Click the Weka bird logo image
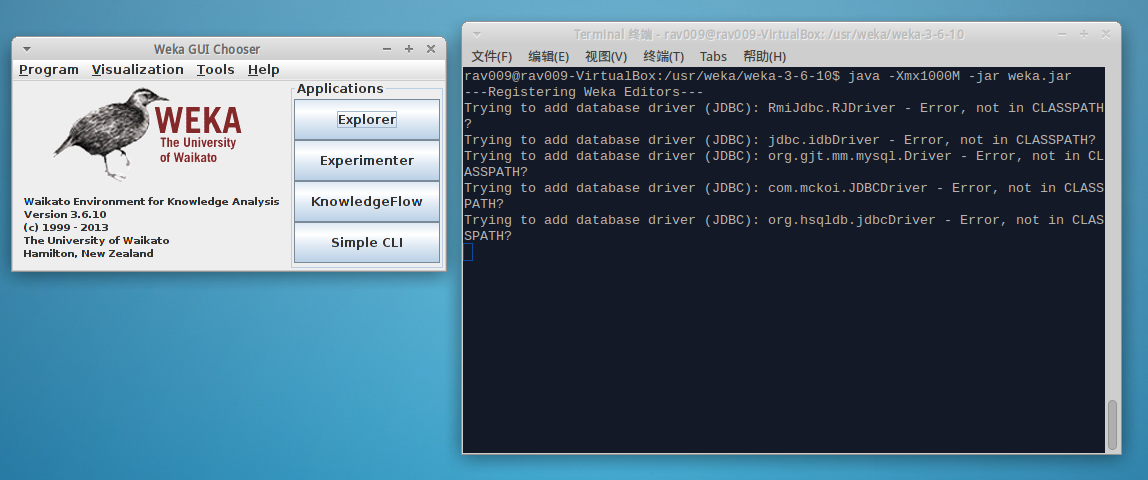The image size is (1148, 480). click(110, 133)
